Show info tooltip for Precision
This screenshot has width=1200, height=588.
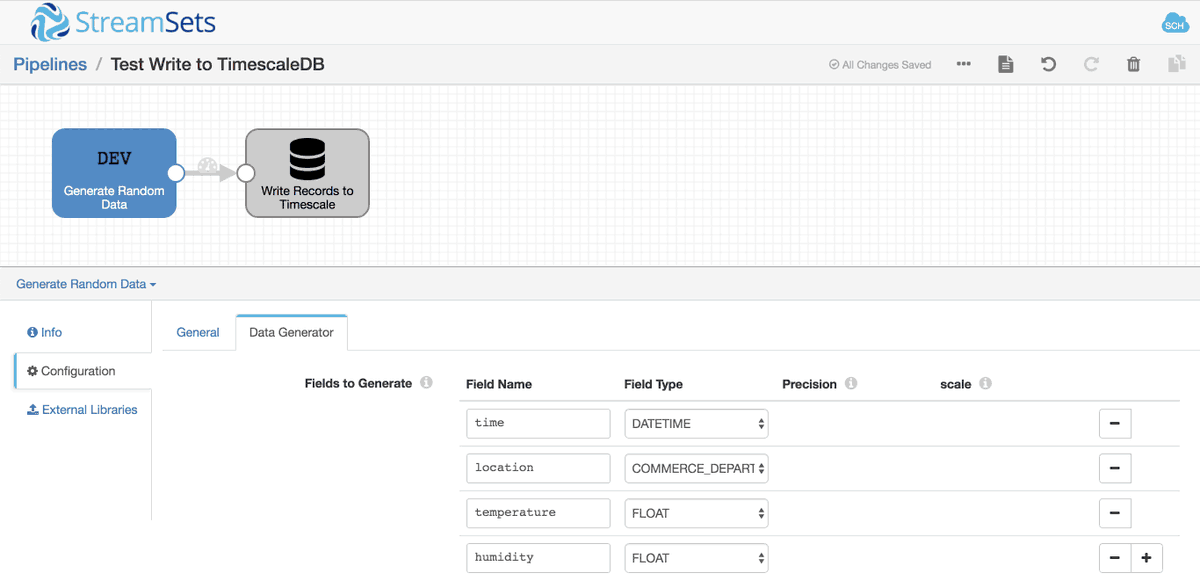click(x=851, y=383)
